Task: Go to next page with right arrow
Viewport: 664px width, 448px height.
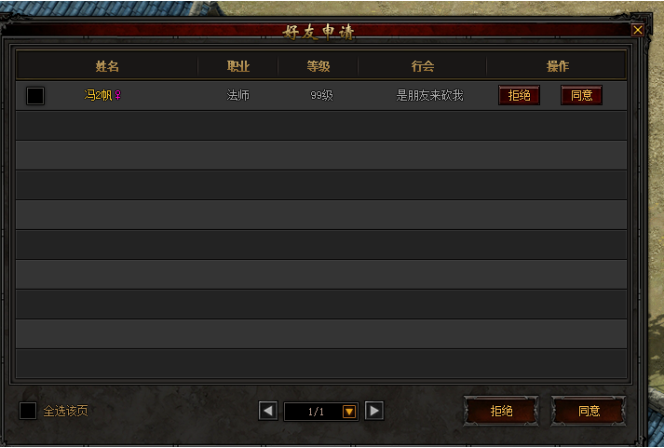Action: [x=374, y=410]
